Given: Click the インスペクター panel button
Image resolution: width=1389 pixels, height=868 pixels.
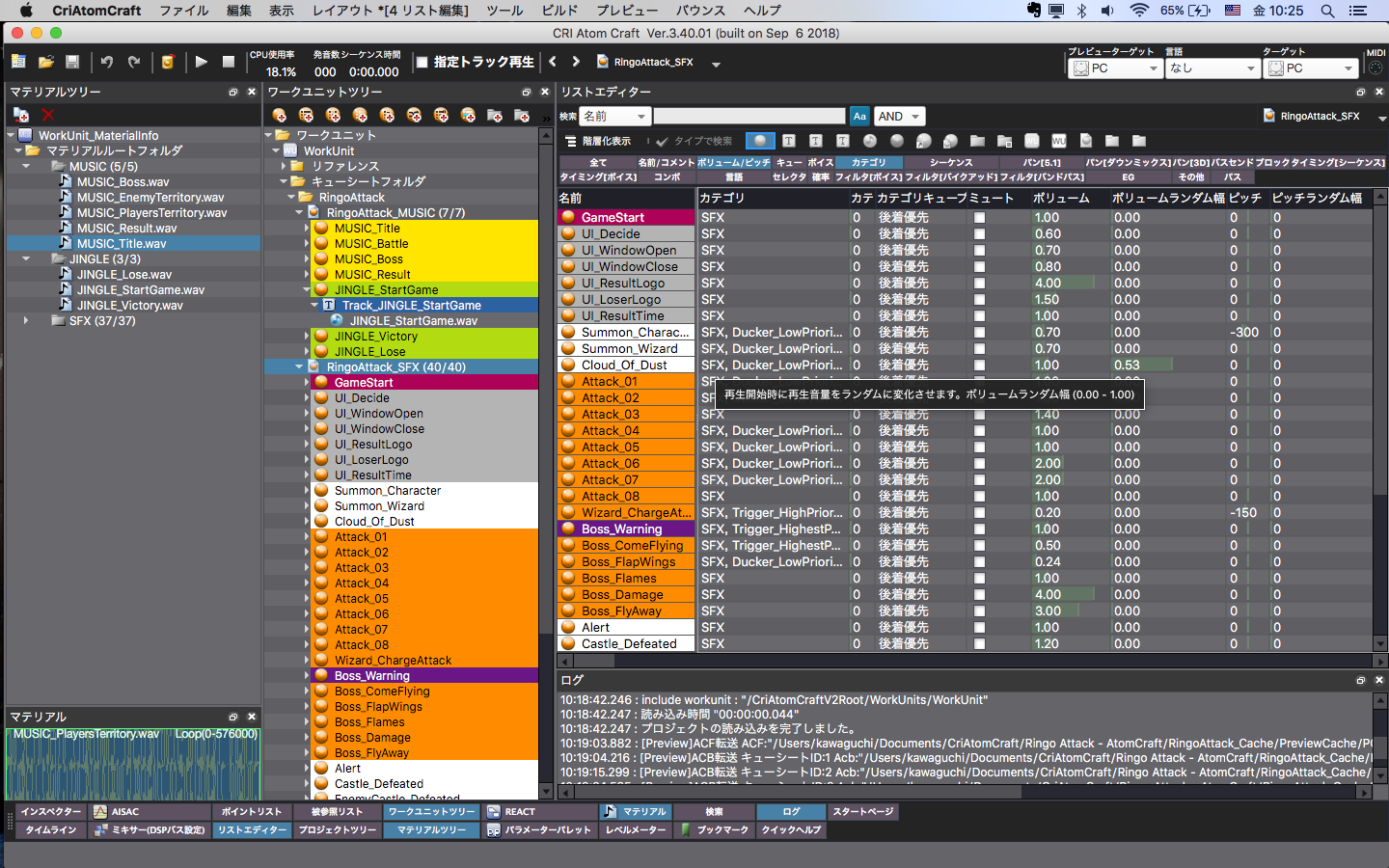Looking at the screenshot, I should (51, 812).
